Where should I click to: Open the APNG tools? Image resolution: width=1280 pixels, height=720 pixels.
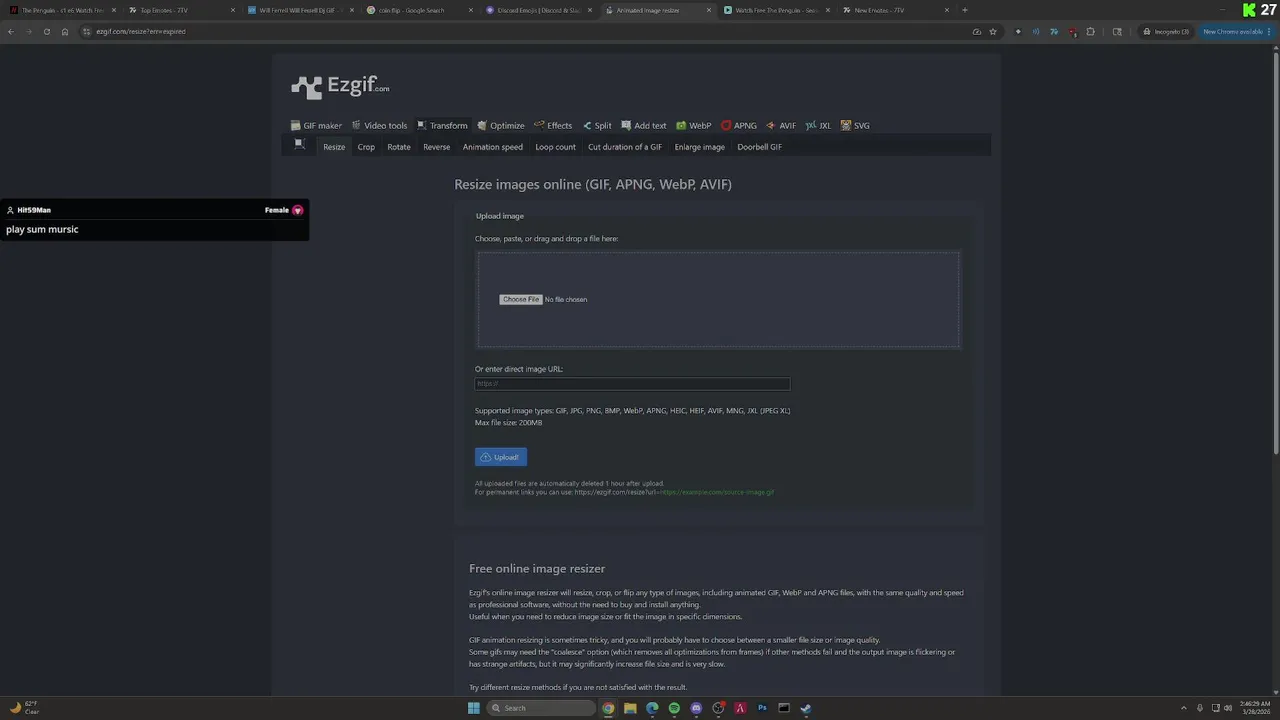click(739, 126)
